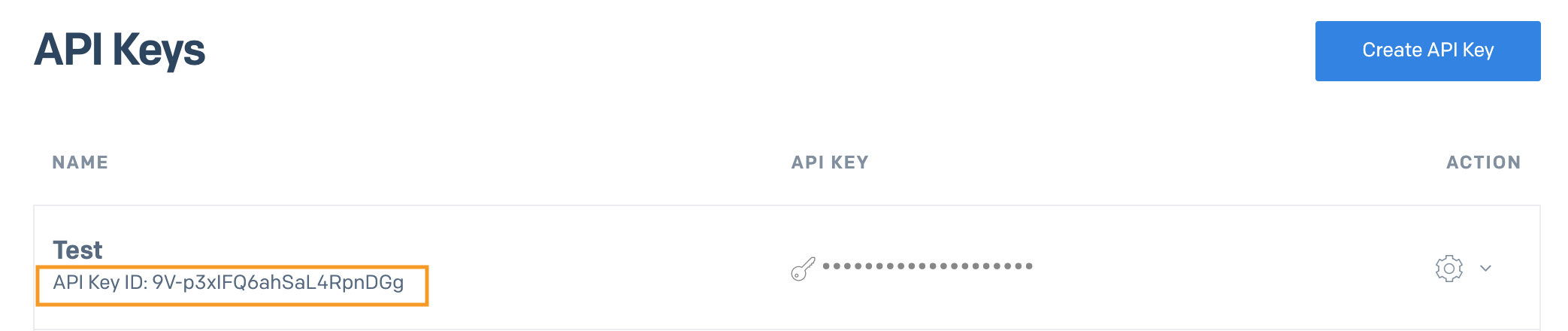The width and height of the screenshot is (1568, 331).
Task: Click the gear settings icon for Test key
Action: [x=1448, y=269]
